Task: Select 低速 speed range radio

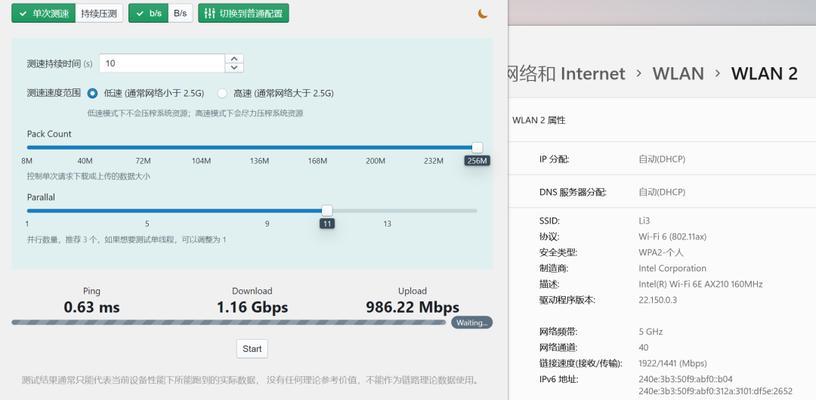Action: tap(93, 94)
